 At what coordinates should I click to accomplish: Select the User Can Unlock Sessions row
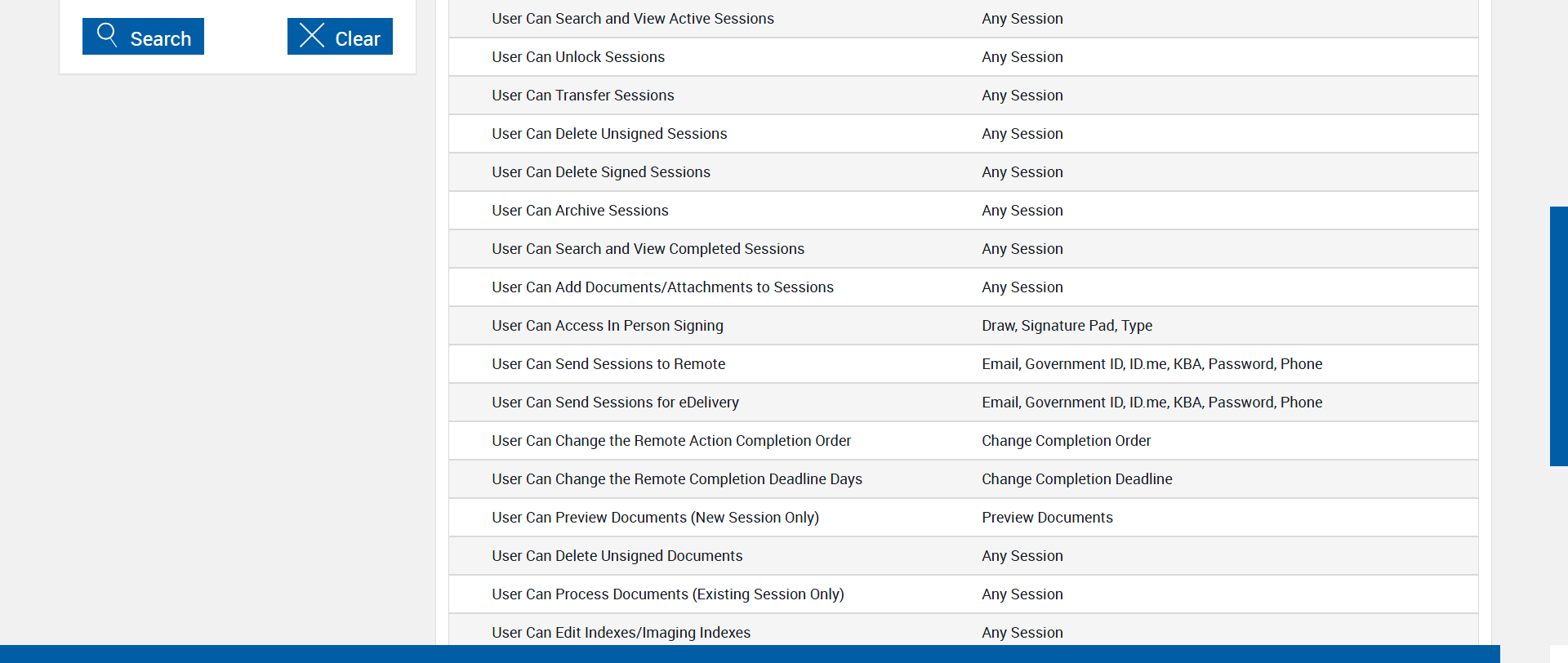(578, 57)
